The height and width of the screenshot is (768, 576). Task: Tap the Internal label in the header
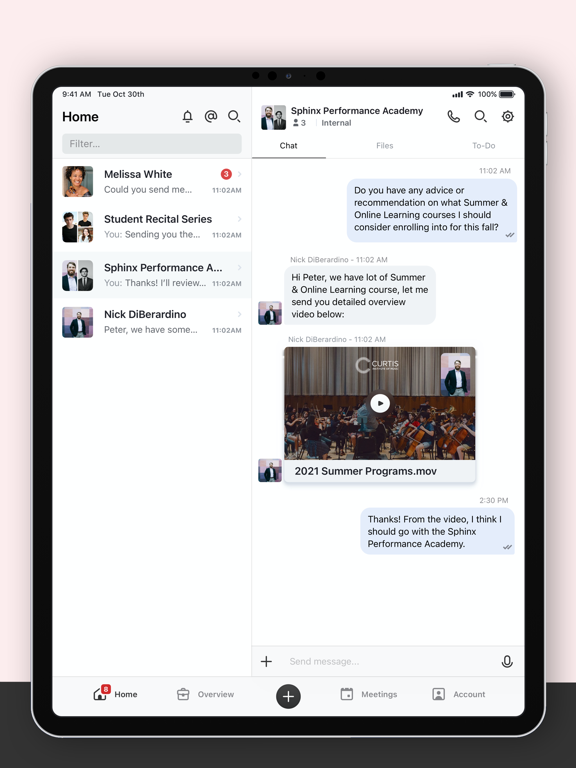(336, 123)
